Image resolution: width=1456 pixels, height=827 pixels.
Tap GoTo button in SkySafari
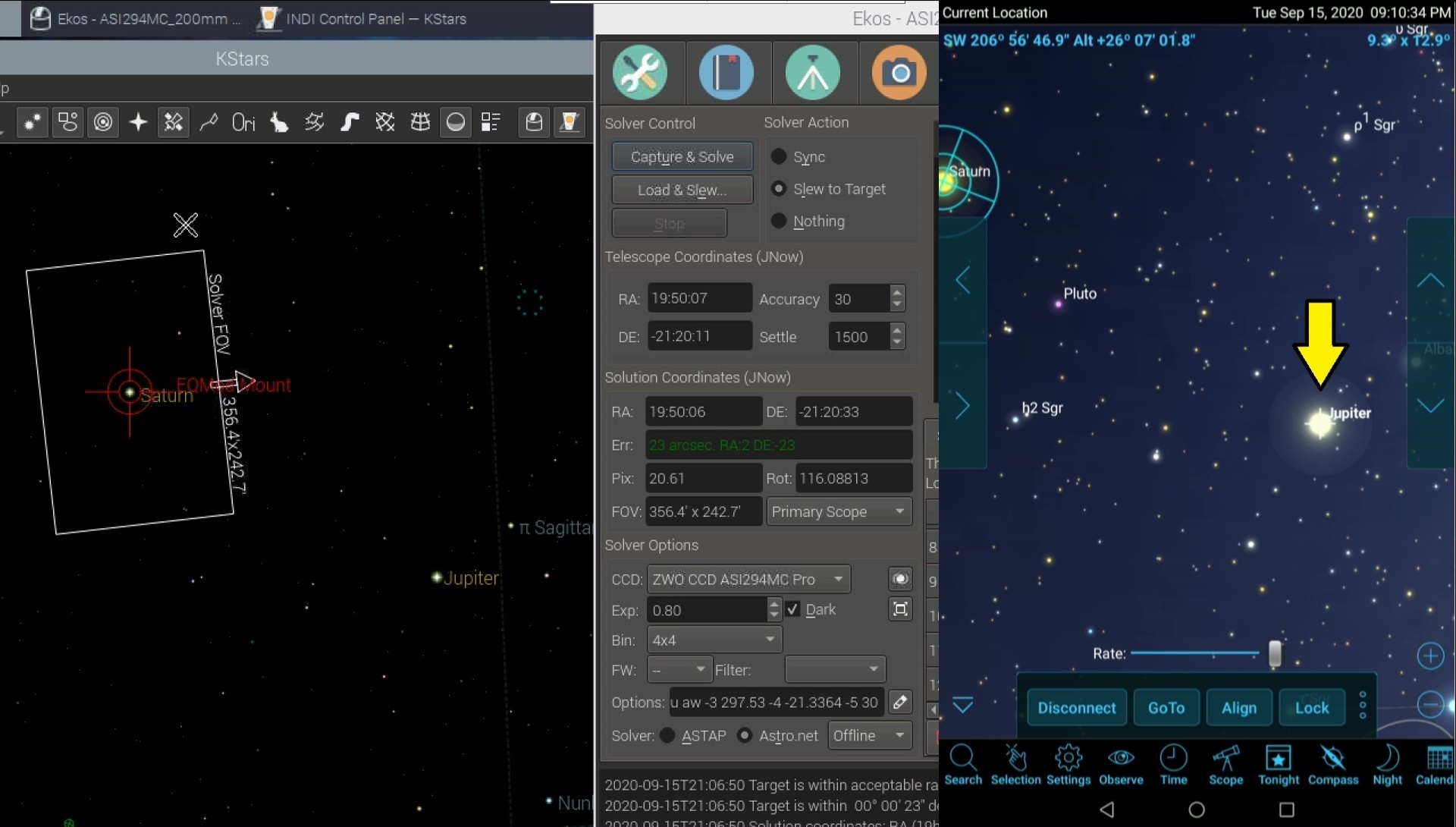pyautogui.click(x=1166, y=708)
